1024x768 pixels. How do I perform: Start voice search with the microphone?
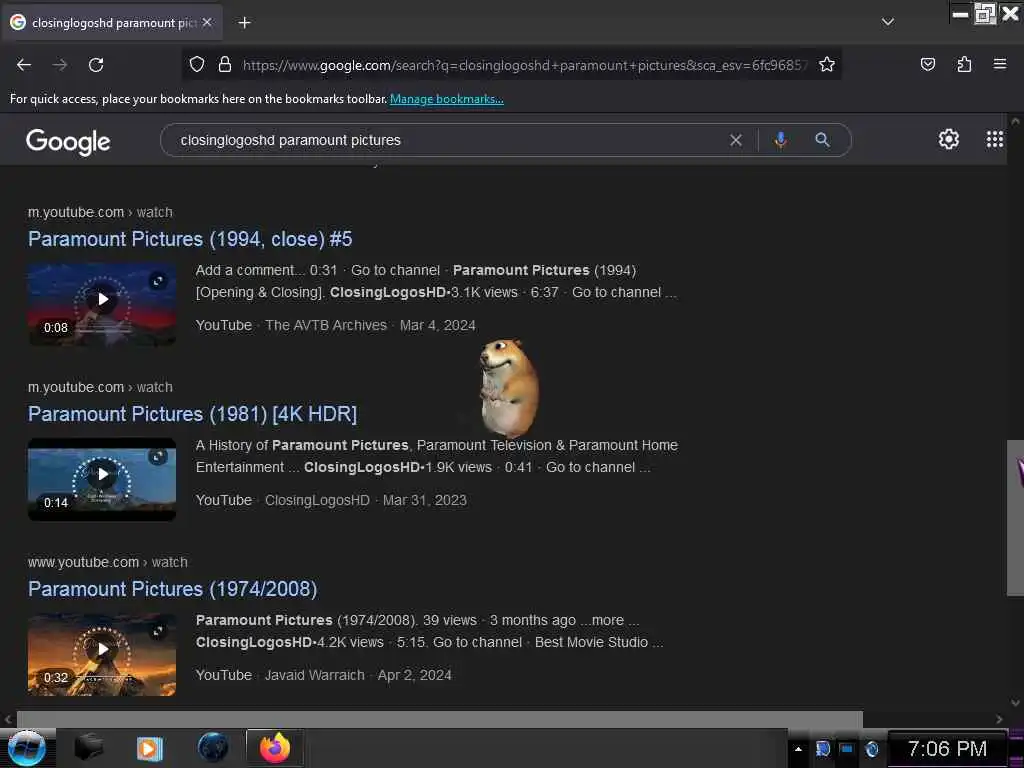point(780,140)
